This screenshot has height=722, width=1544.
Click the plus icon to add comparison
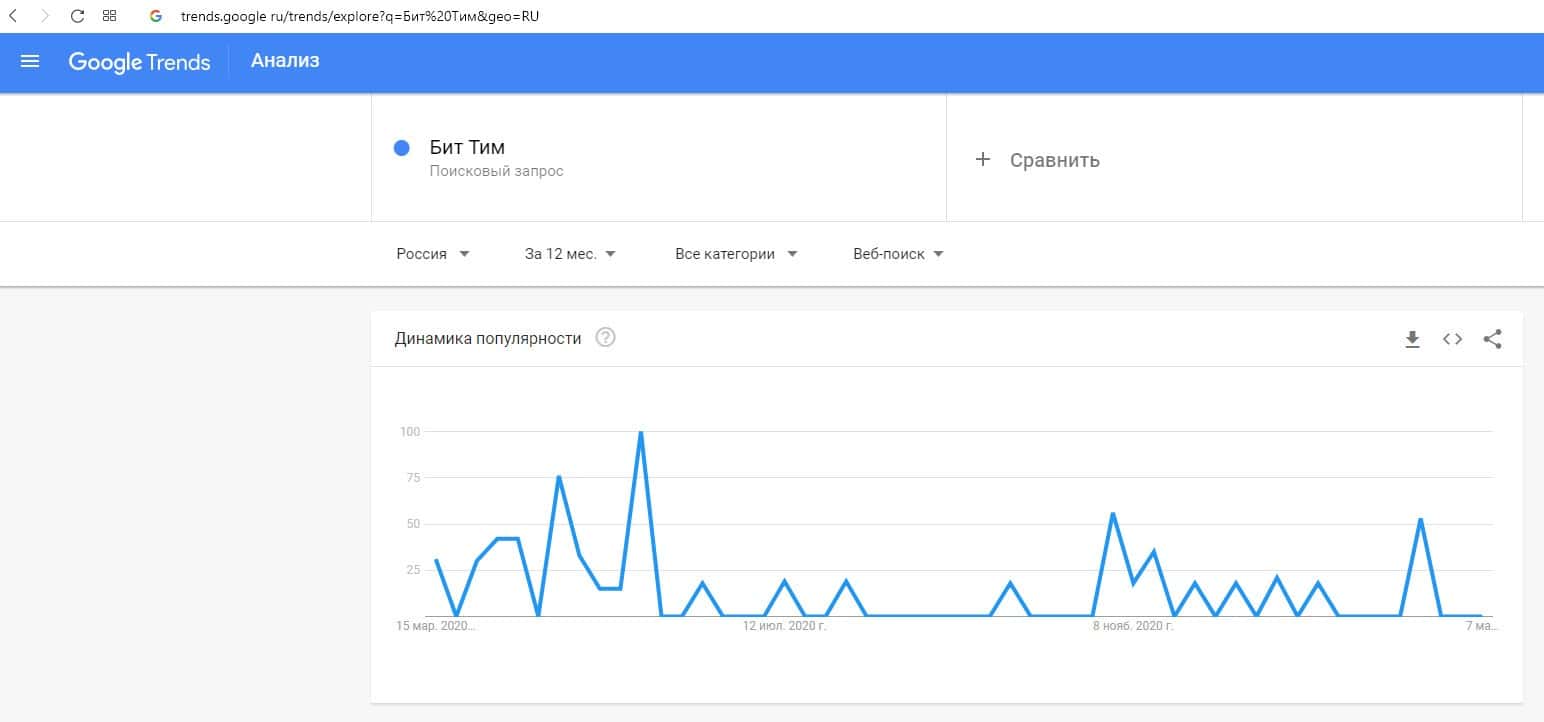983,159
